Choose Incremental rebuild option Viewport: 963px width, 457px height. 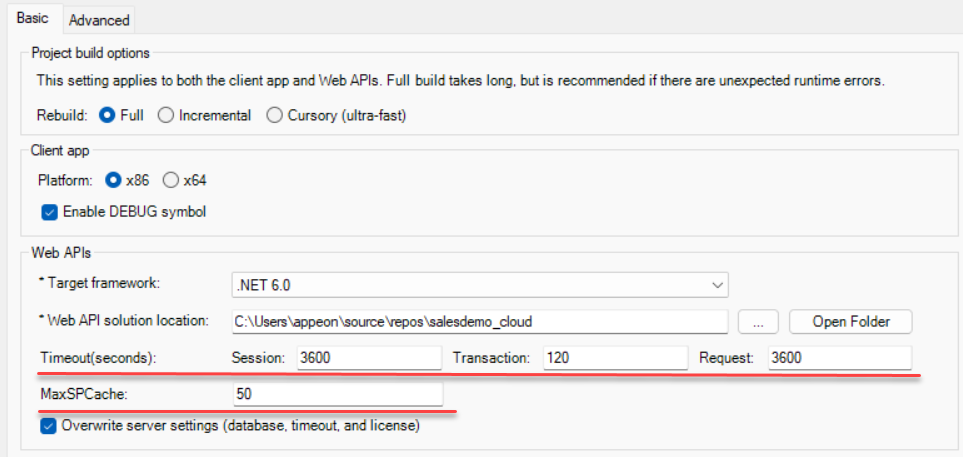166,115
